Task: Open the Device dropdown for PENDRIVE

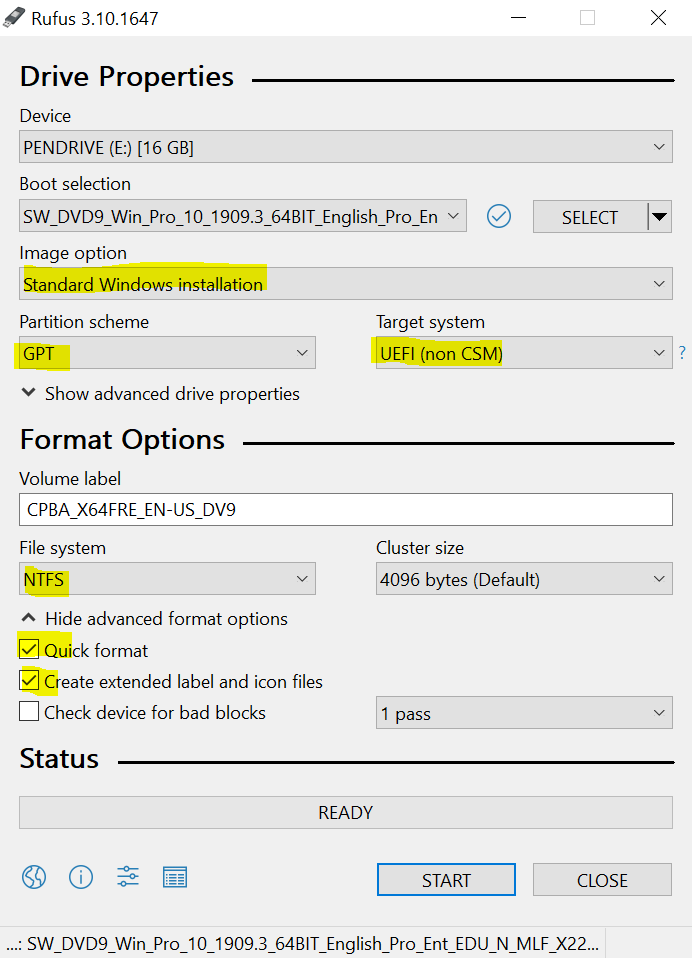Action: (345, 148)
